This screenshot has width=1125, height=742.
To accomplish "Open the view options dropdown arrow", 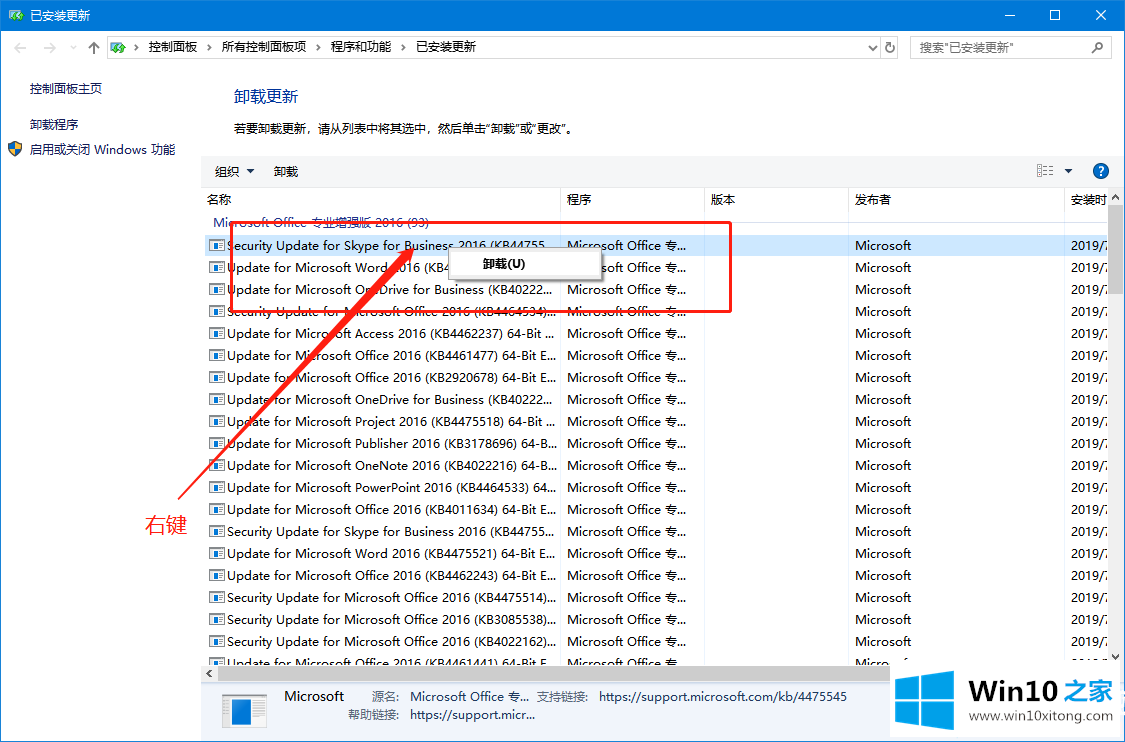I will coord(1068,171).
